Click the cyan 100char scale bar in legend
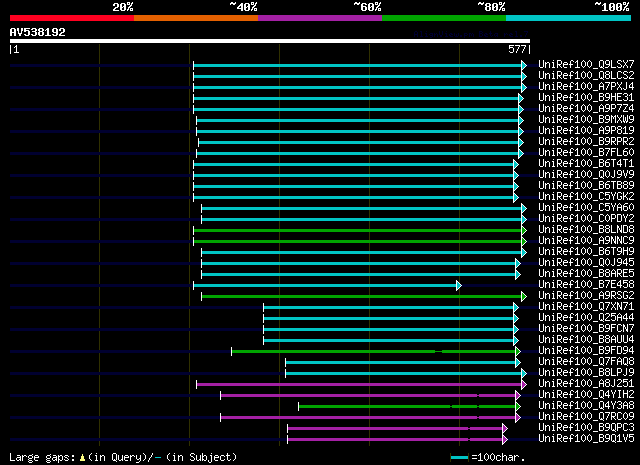The width and height of the screenshot is (640, 465). pyautogui.click(x=460, y=458)
